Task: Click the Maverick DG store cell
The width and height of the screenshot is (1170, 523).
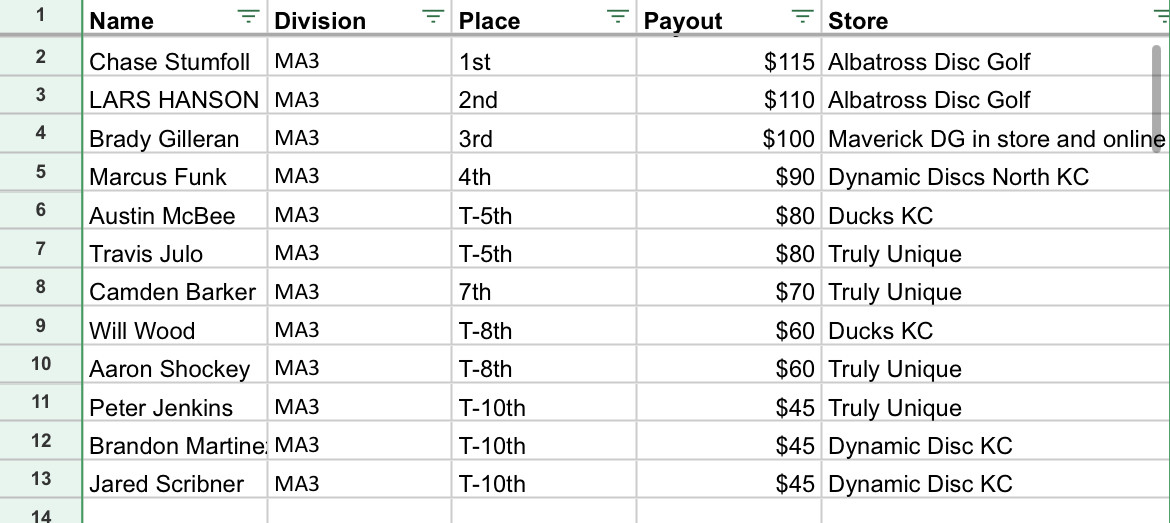Action: [x=995, y=139]
